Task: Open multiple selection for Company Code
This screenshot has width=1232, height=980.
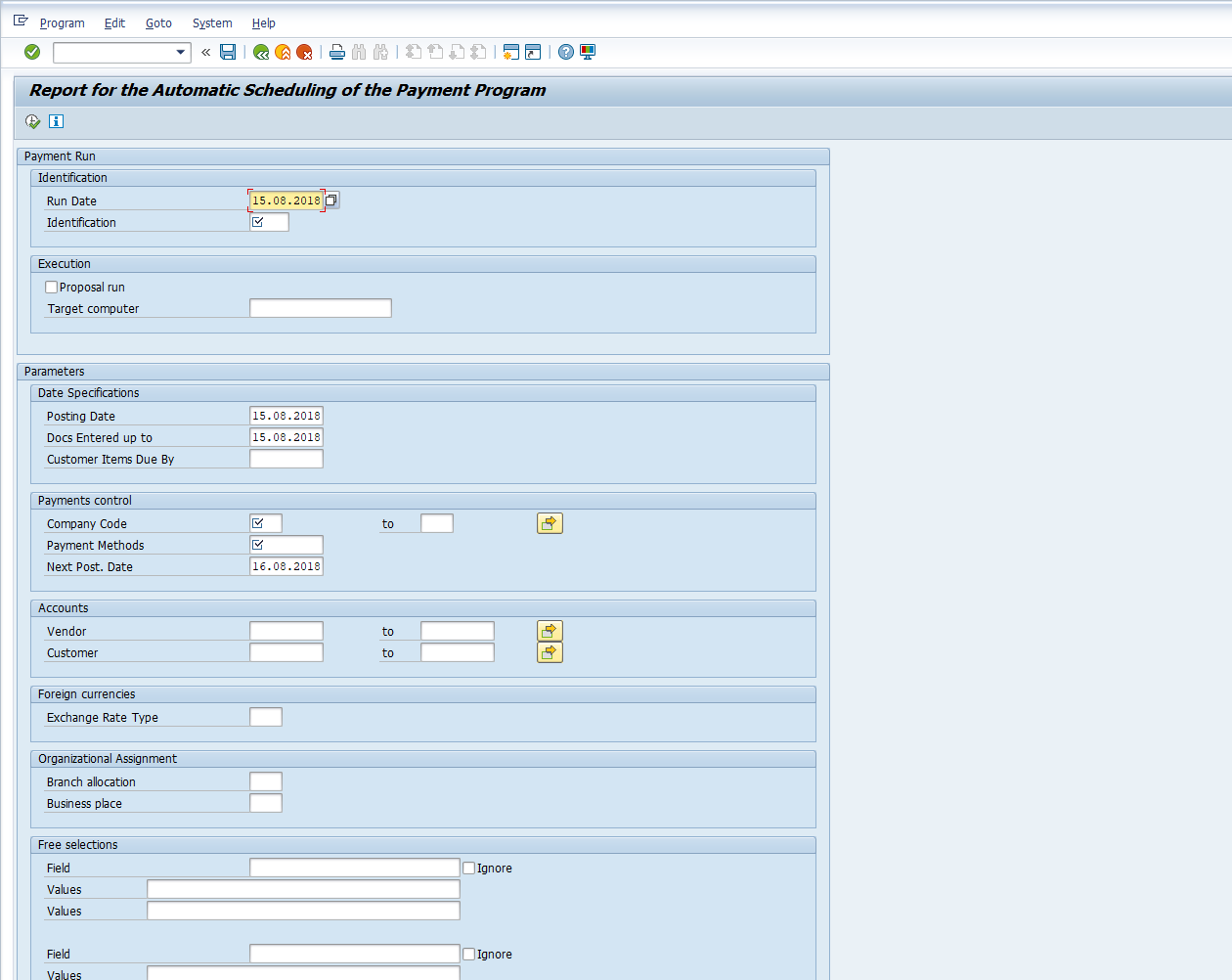Action: click(x=550, y=524)
